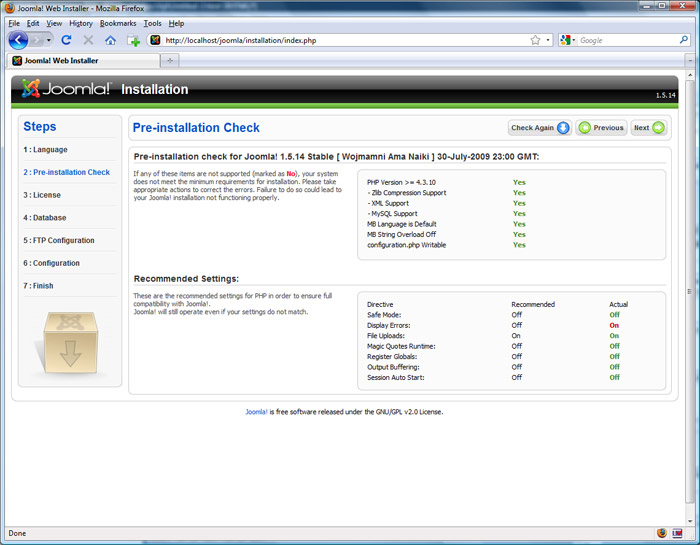700x545 pixels.
Task: Bookmark this page with the star icon
Action: click(x=535, y=40)
